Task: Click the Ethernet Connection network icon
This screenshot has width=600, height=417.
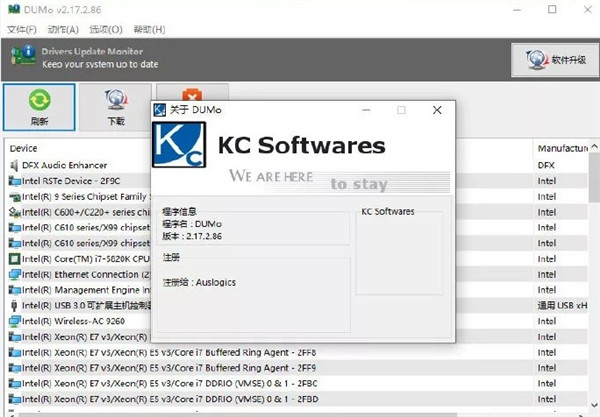Action: click(15, 275)
